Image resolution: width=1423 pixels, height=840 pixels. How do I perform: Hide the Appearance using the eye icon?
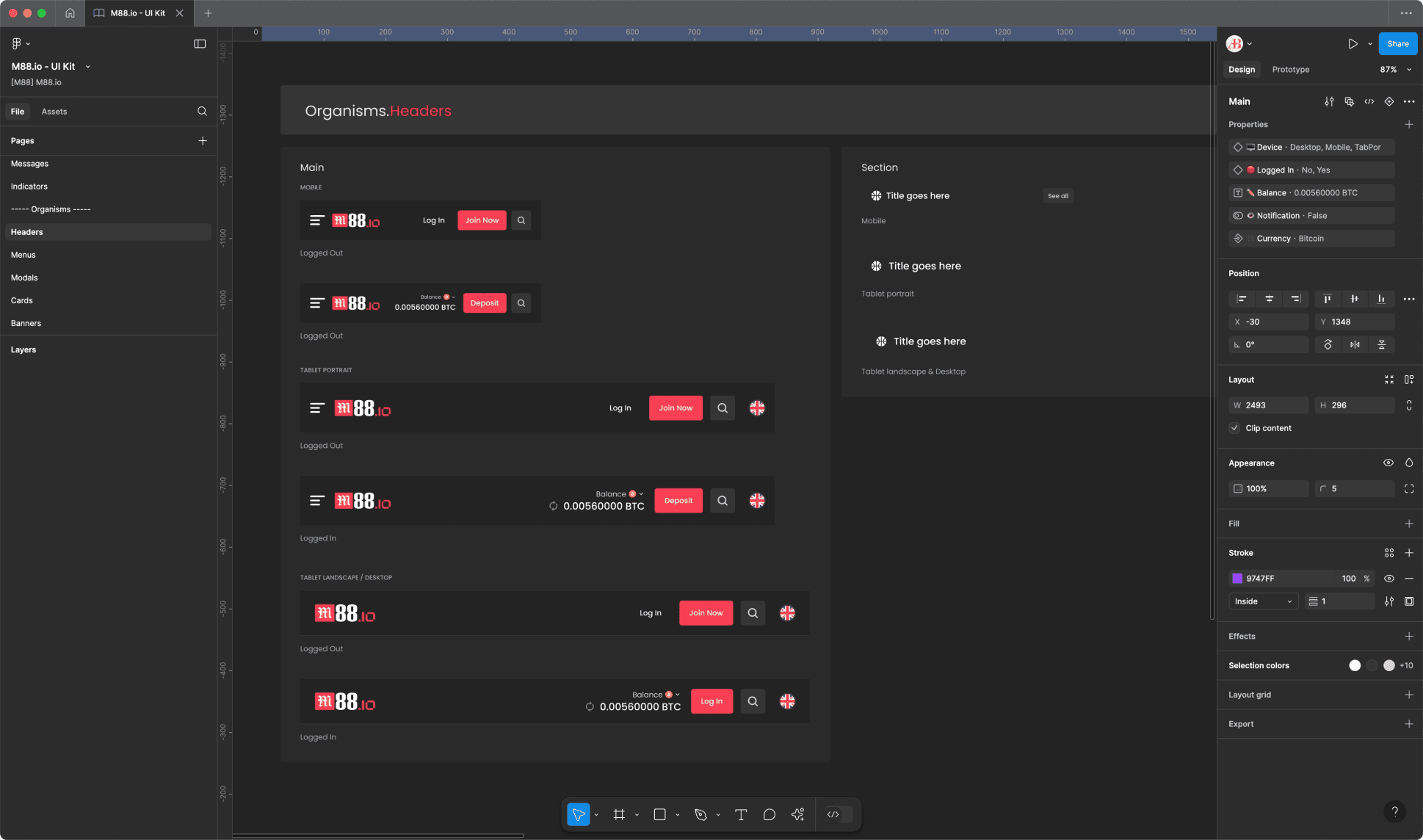point(1388,463)
